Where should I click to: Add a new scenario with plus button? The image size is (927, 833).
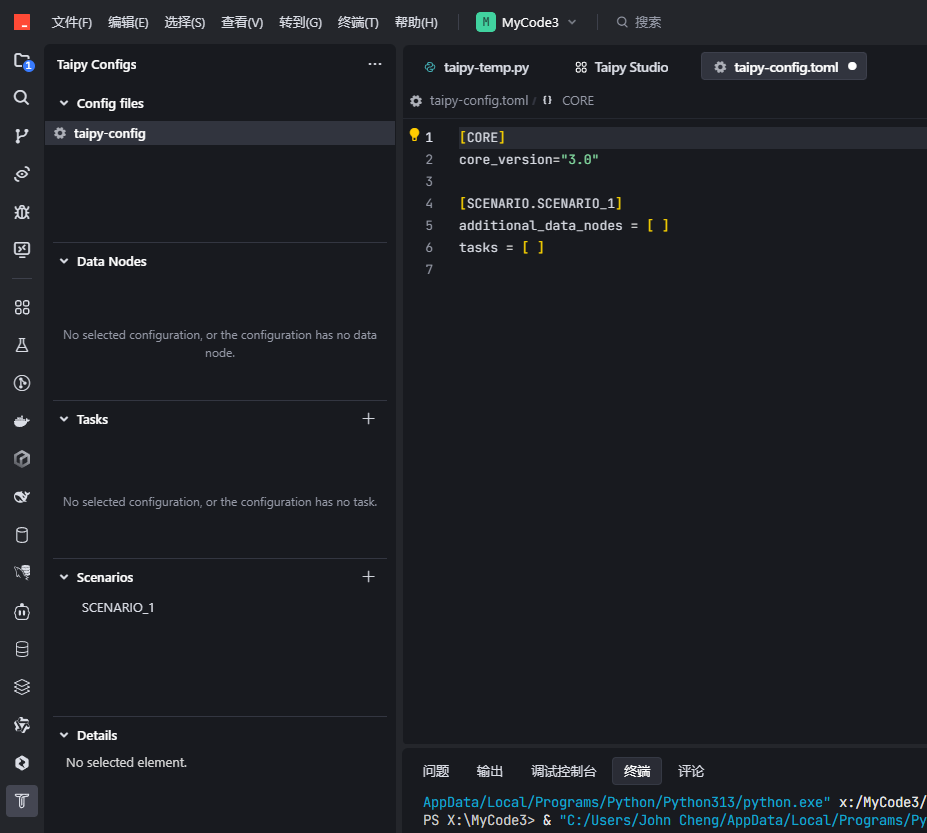(368, 577)
